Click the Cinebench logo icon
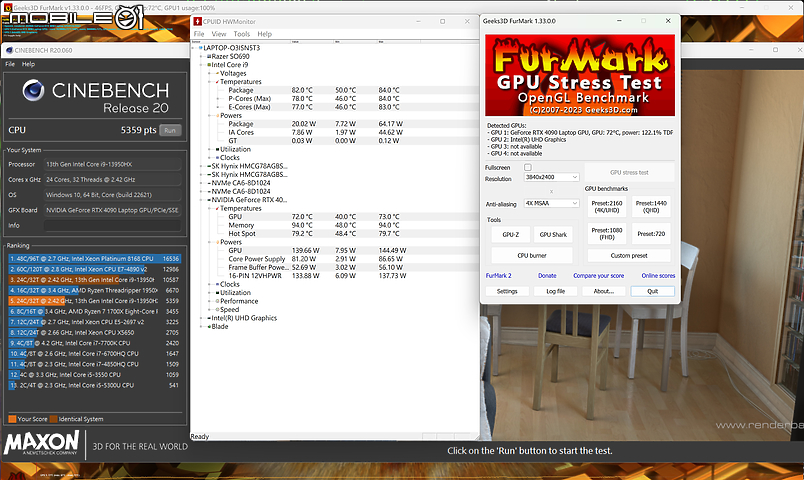Screen dimensions: 804x480 (x=33, y=90)
